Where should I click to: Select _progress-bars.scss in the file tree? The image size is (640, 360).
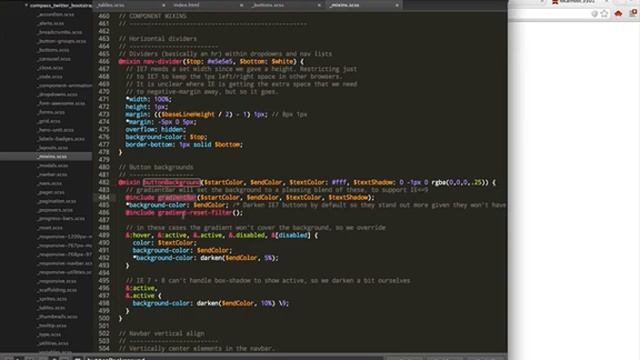pos(61,219)
